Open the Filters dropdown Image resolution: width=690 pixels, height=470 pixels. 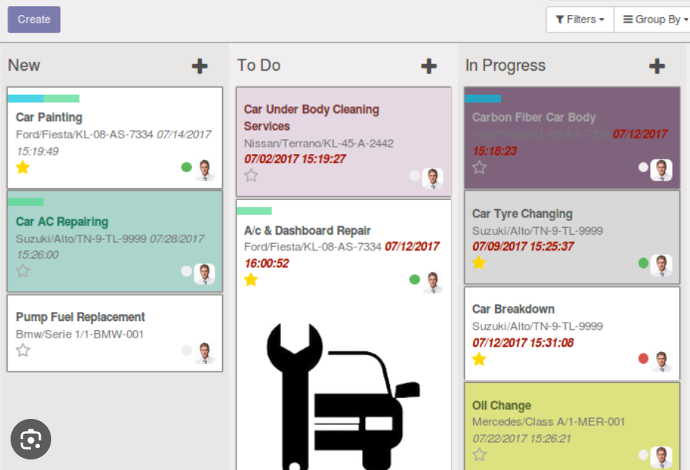coord(579,19)
